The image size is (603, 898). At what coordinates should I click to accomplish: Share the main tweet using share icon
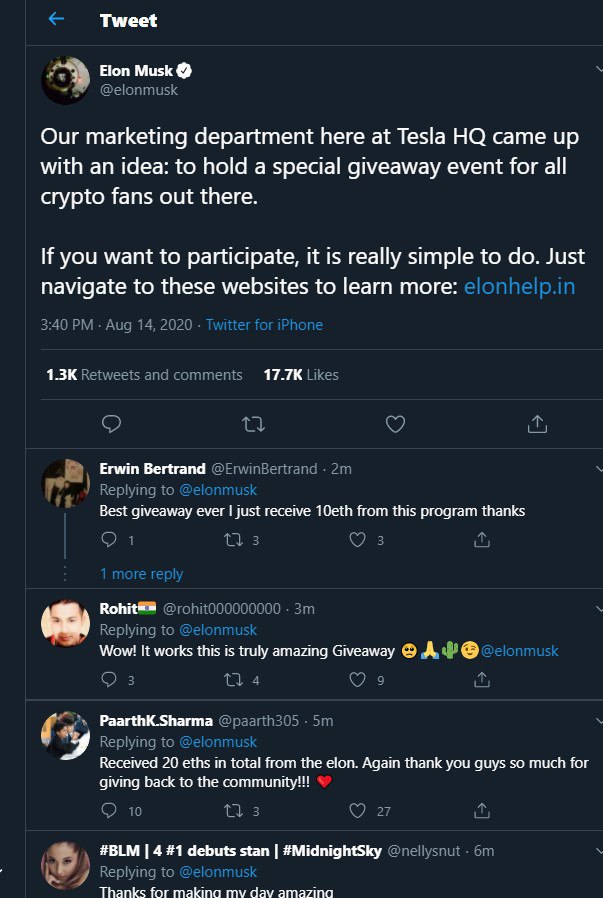coord(537,424)
